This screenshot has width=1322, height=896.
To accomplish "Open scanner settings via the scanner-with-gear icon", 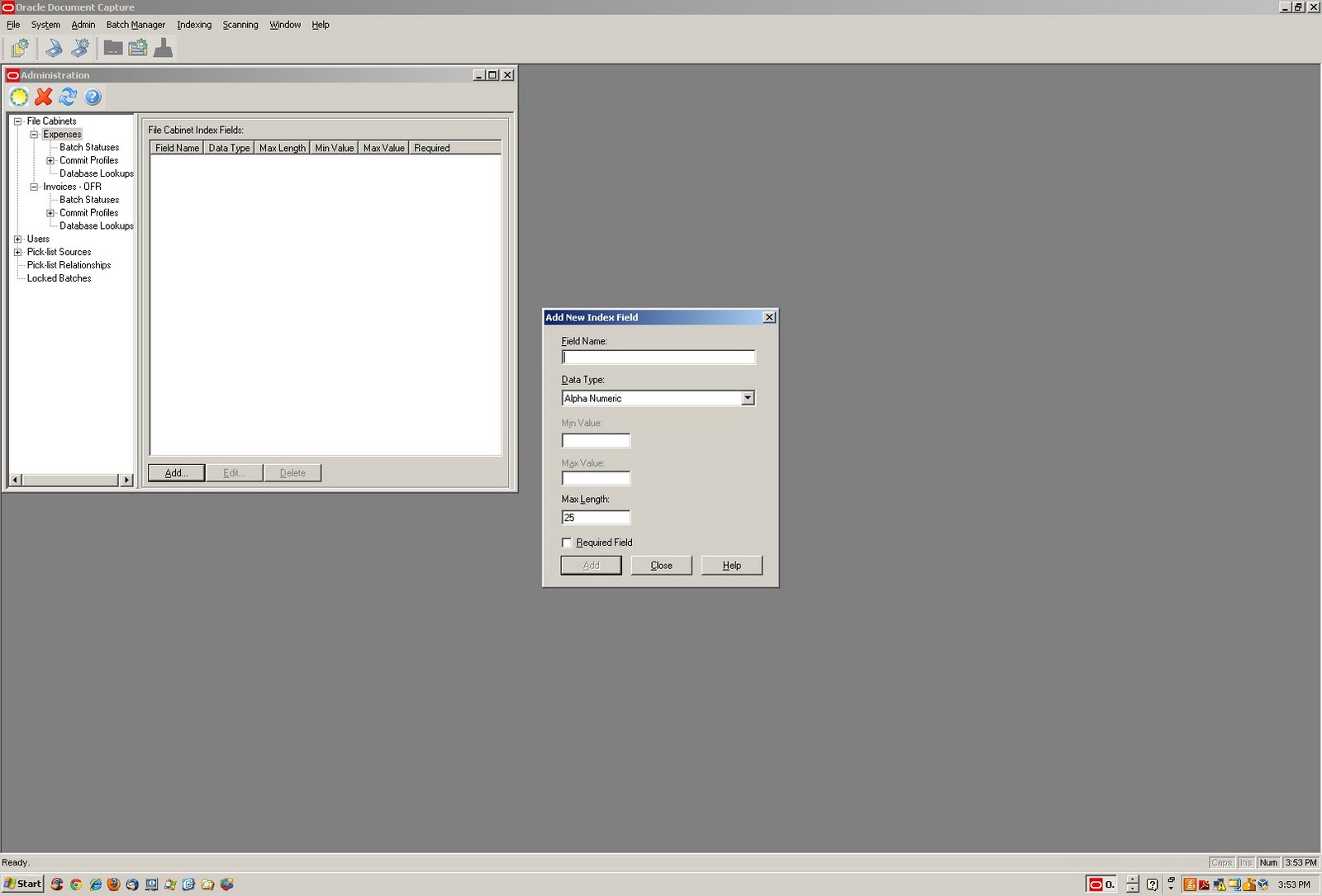I will click(x=80, y=48).
